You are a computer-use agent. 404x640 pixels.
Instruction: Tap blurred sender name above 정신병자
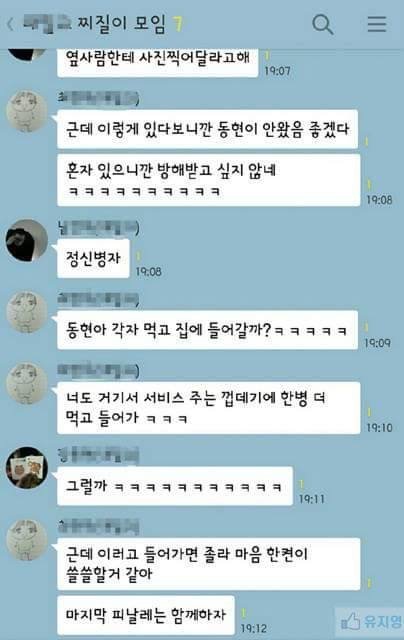coord(98,228)
